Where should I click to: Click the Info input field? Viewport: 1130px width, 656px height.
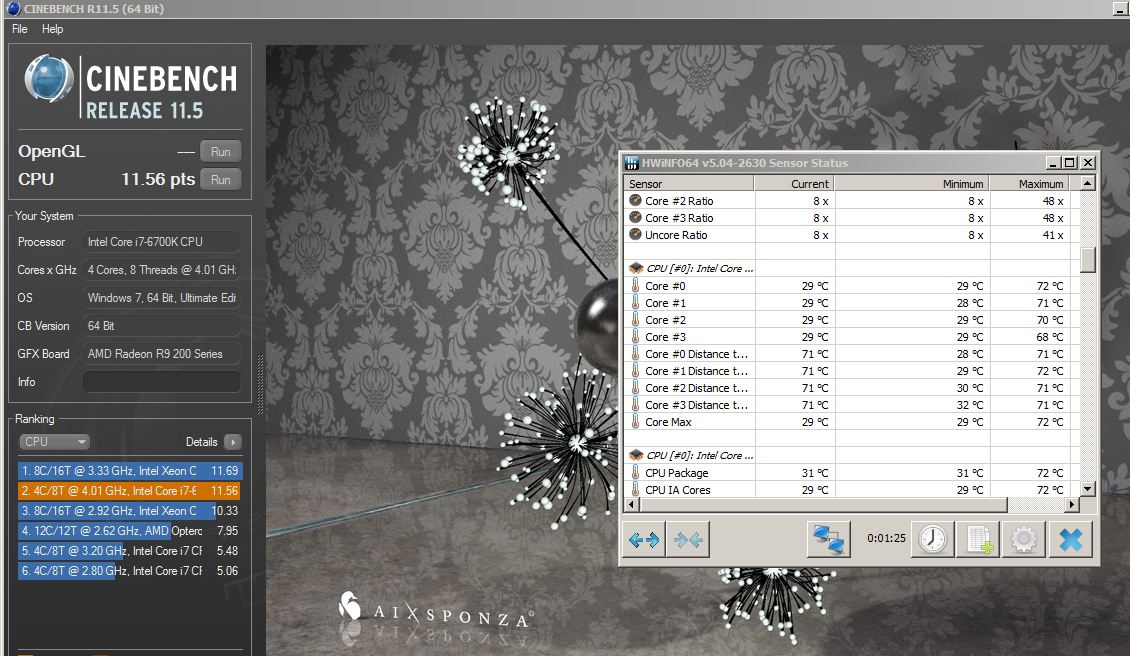coord(161,382)
